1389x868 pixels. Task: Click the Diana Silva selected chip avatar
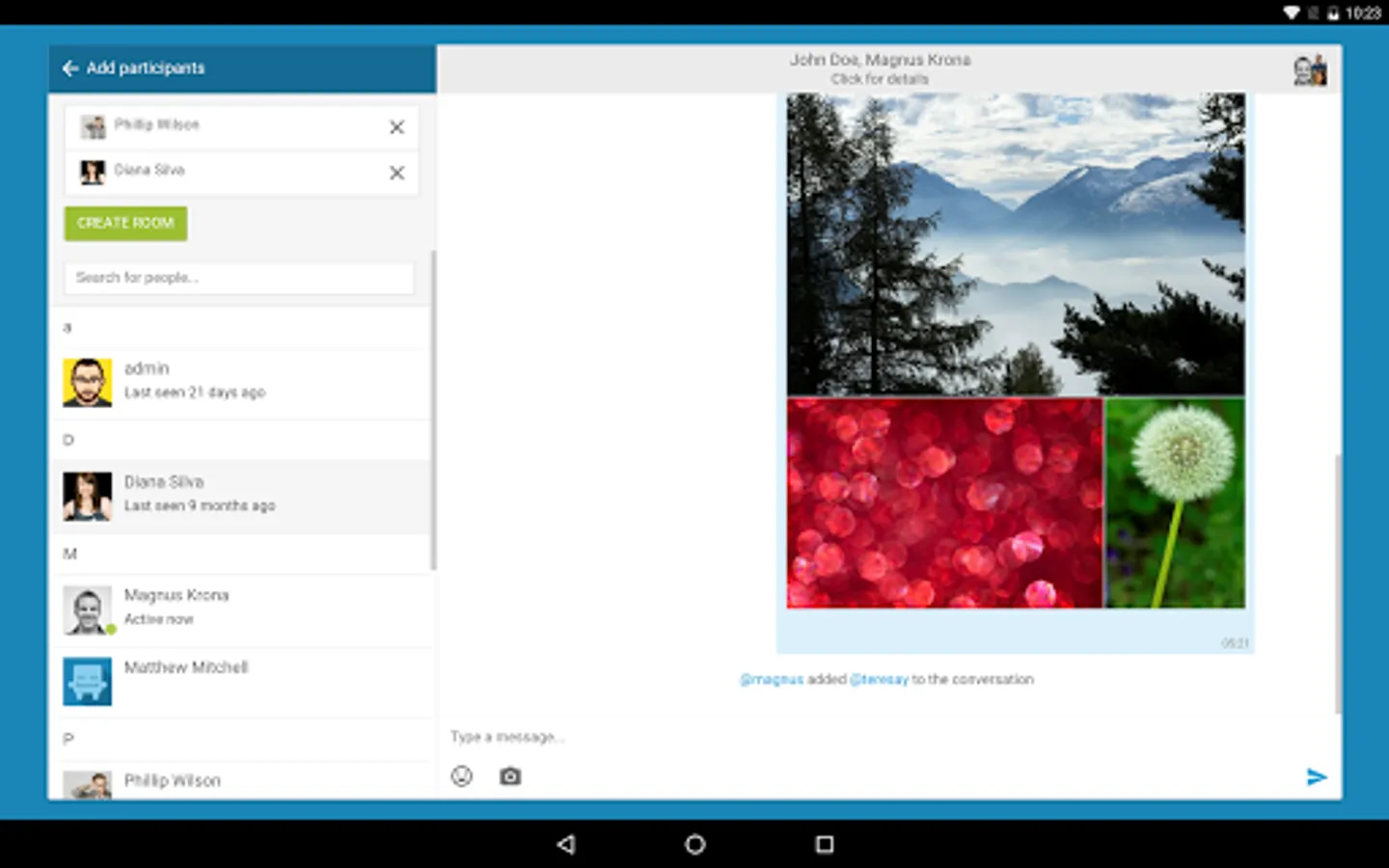click(94, 172)
